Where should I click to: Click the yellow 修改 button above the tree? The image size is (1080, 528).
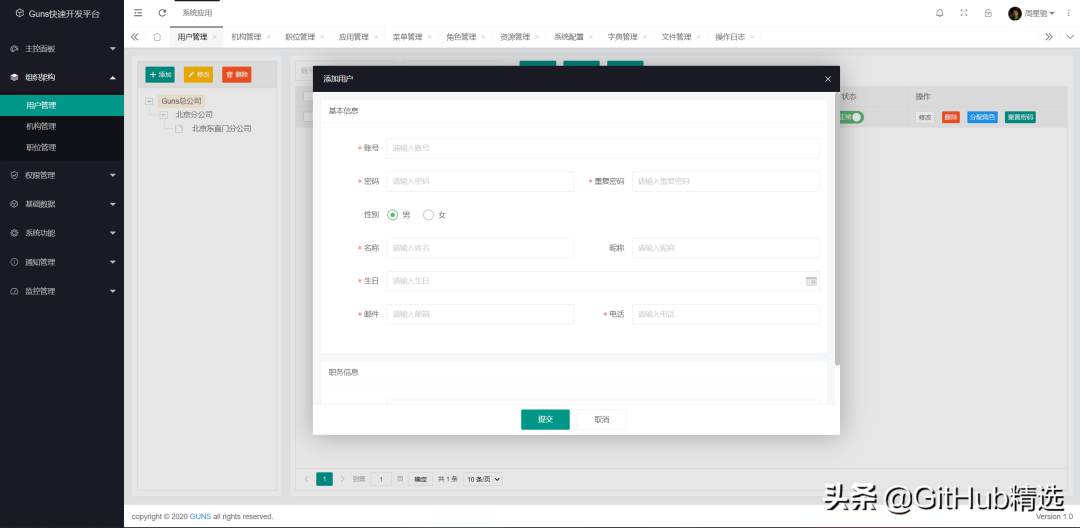(198, 74)
